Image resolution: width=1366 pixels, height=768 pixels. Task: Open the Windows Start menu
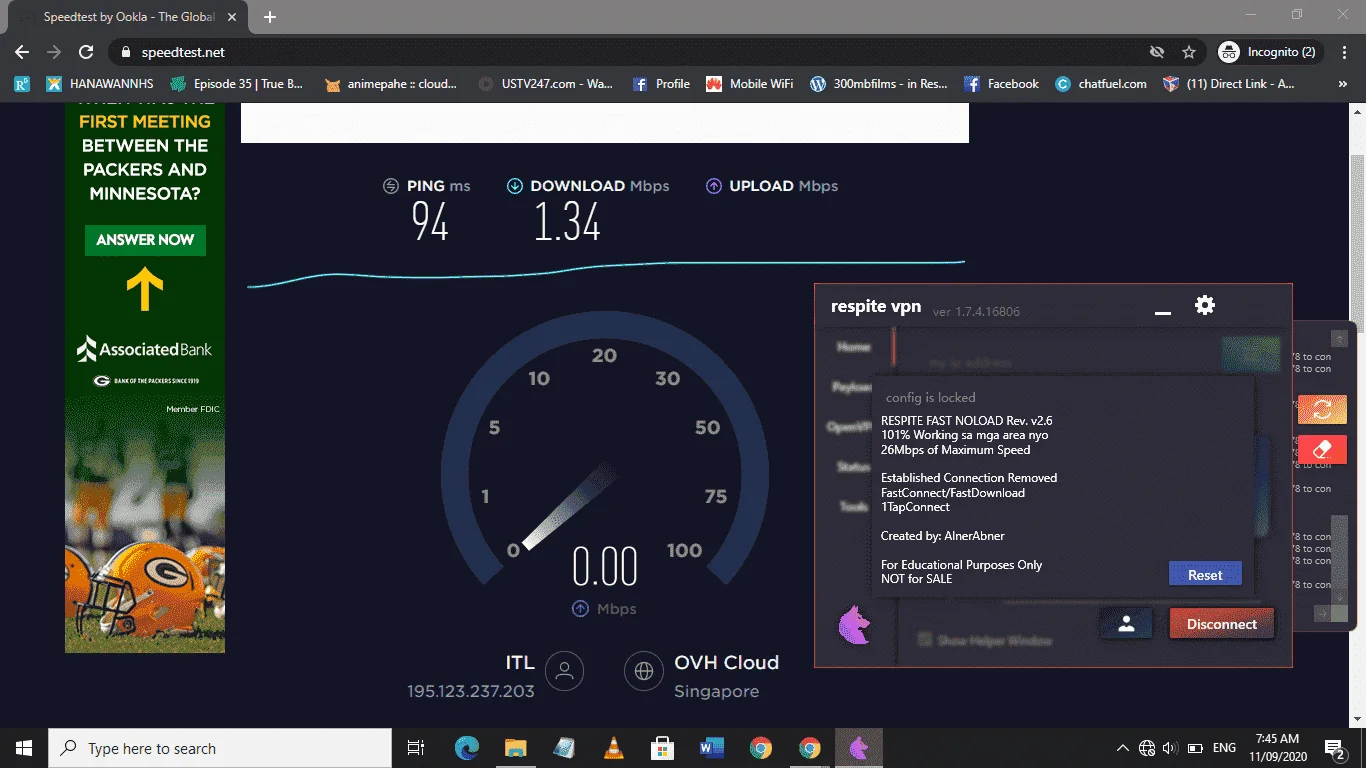24,748
